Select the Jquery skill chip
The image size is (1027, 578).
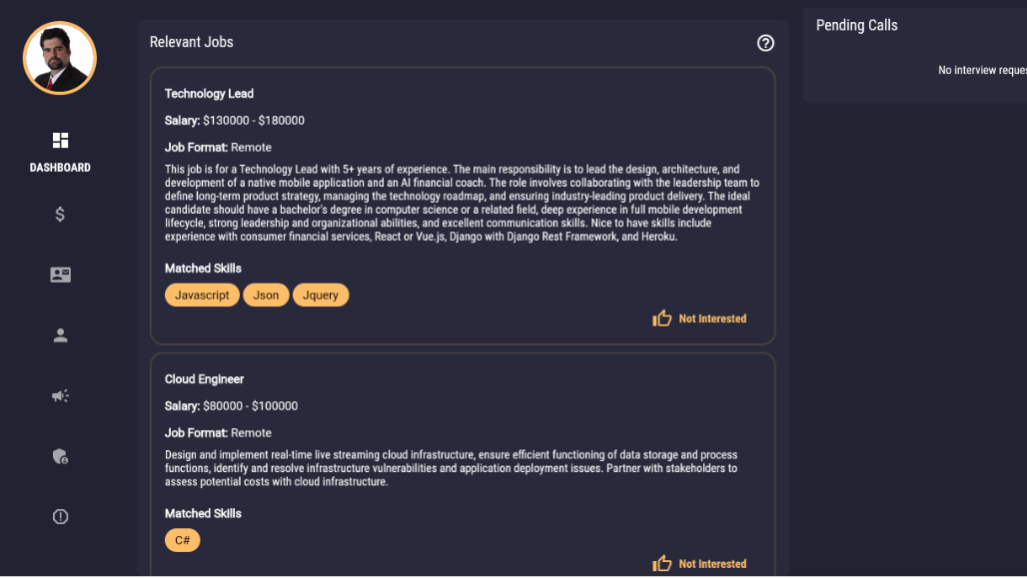coord(321,295)
